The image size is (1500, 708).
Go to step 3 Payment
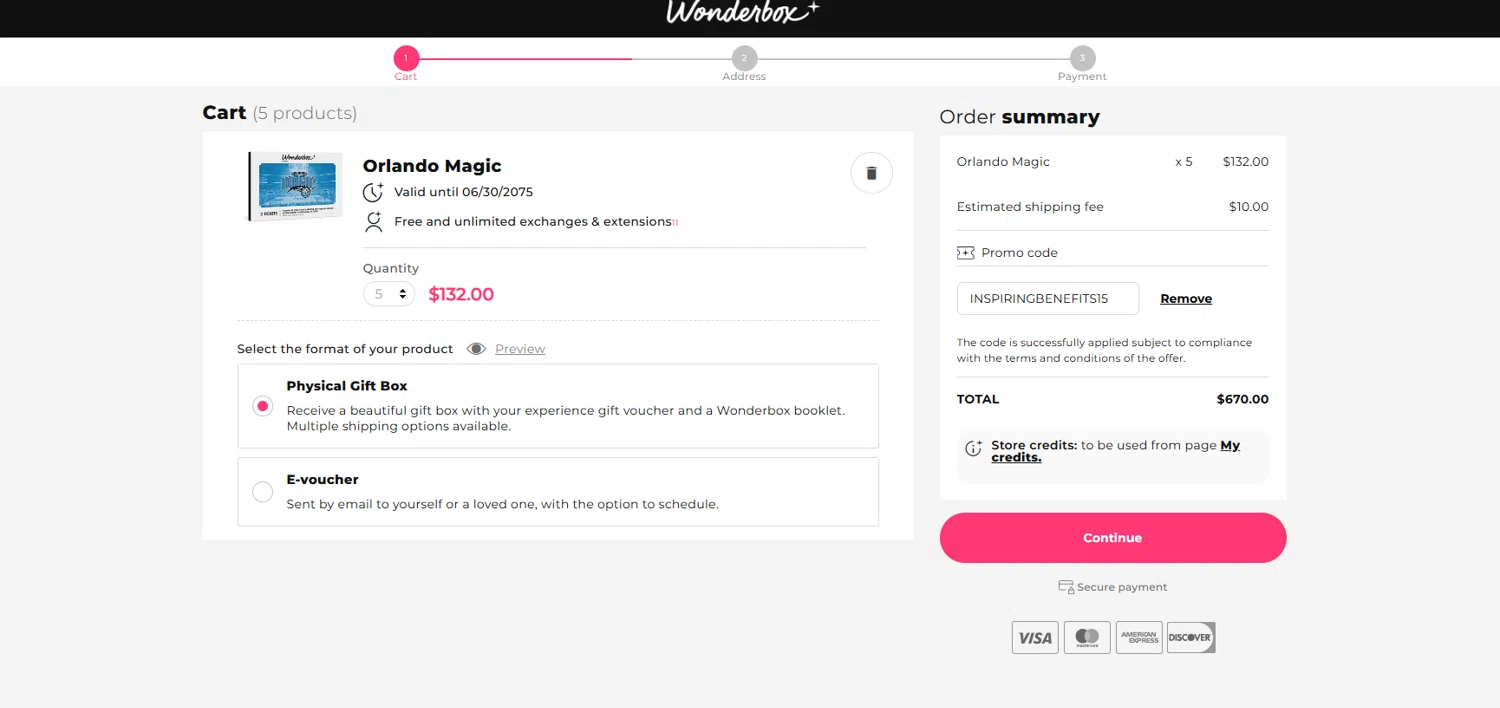pos(1082,63)
